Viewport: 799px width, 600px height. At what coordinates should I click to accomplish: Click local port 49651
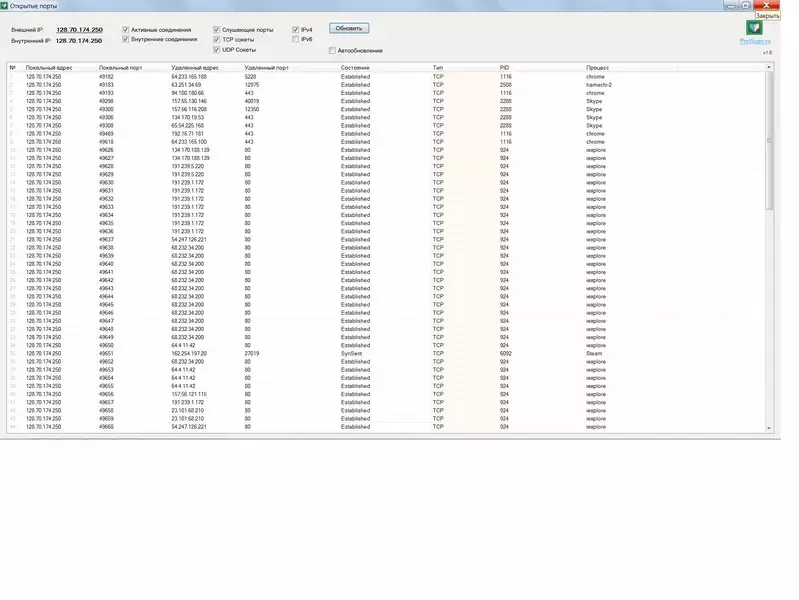pos(106,353)
